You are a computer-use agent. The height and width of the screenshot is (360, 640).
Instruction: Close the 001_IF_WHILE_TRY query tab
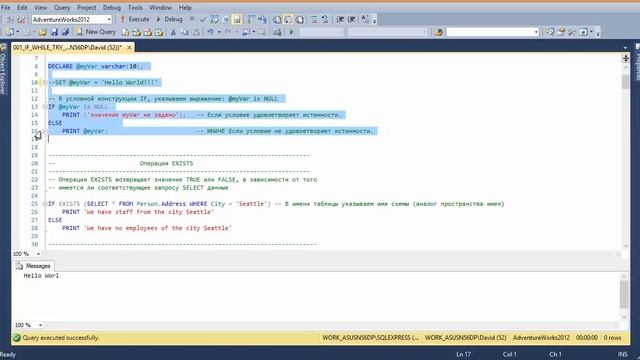point(129,47)
